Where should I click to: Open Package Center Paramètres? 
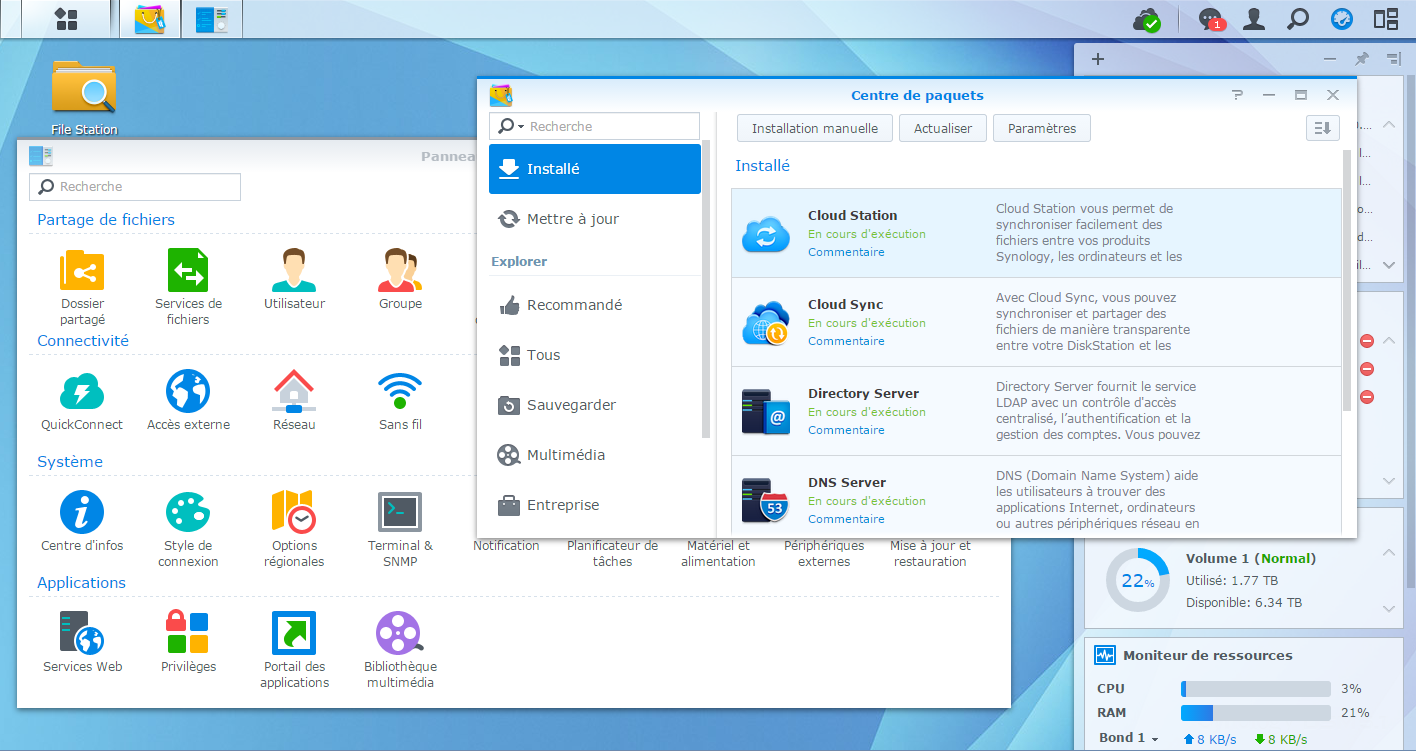(x=1042, y=128)
